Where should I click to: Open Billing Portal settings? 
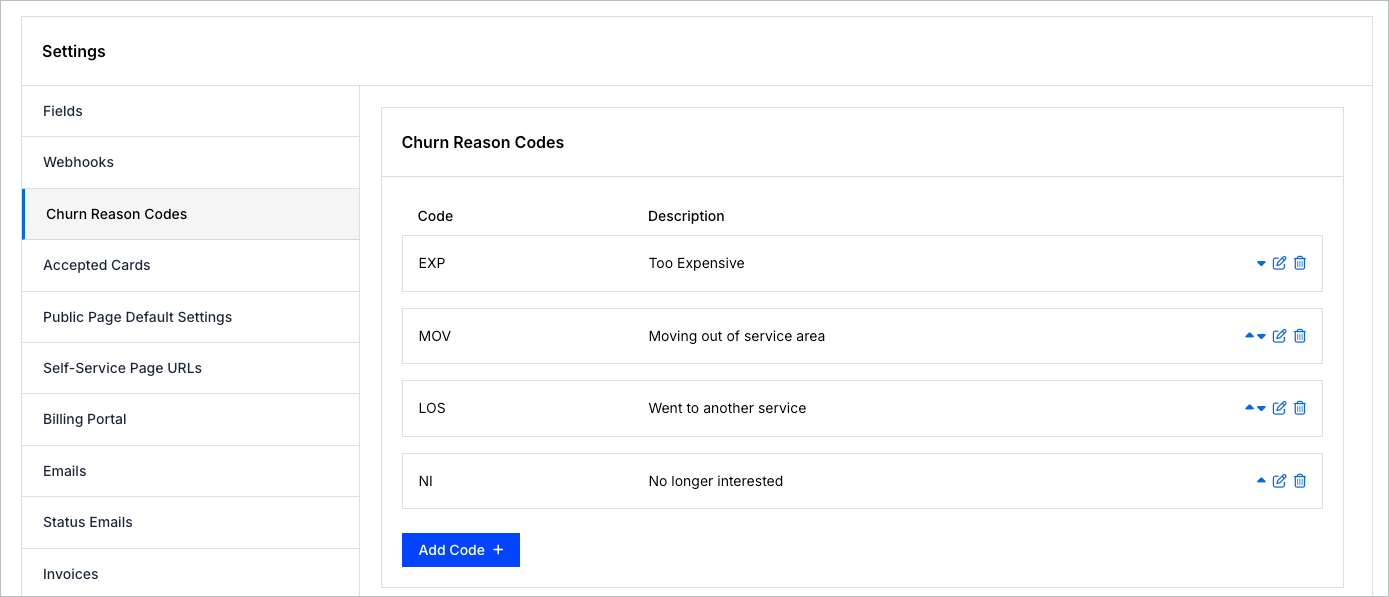[190, 419]
